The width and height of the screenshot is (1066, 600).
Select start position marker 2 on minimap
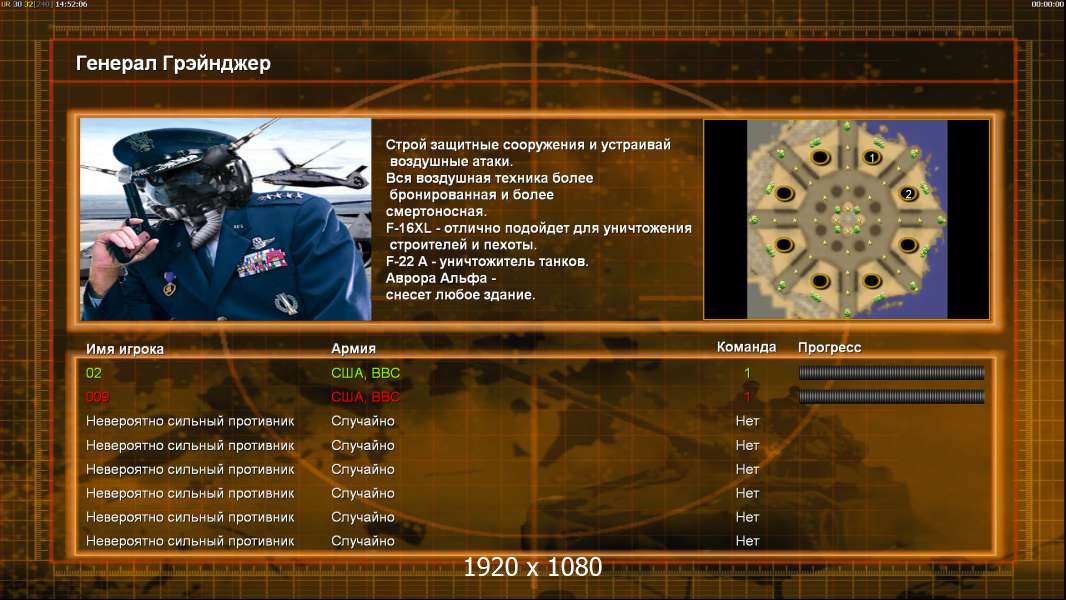tap(908, 194)
